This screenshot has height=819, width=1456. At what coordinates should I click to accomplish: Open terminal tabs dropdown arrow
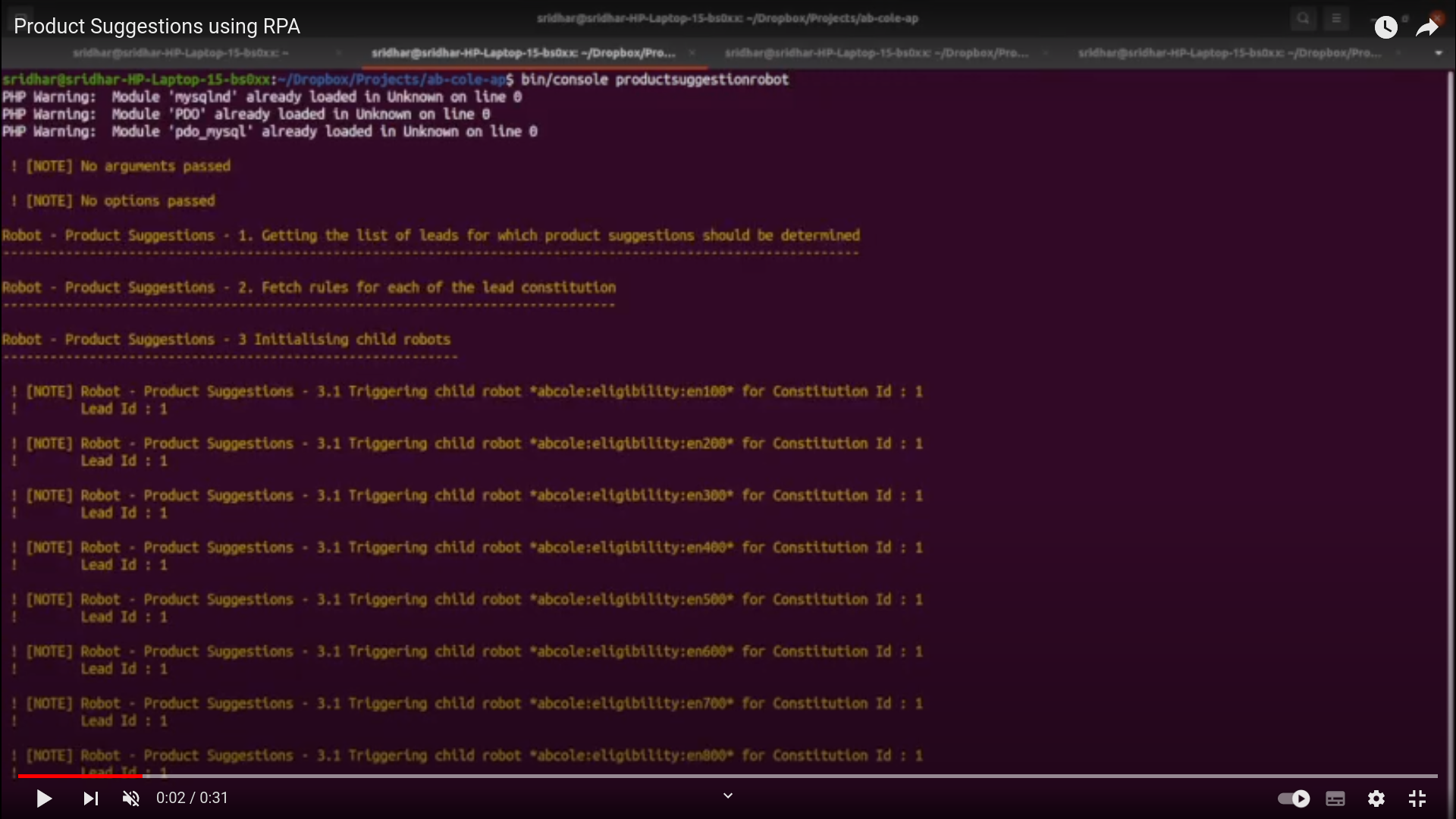tap(1439, 53)
